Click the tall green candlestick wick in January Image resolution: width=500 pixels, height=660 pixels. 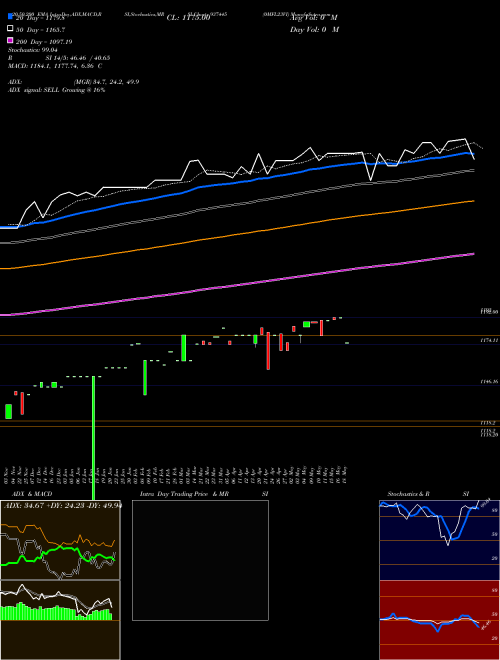tap(93, 438)
